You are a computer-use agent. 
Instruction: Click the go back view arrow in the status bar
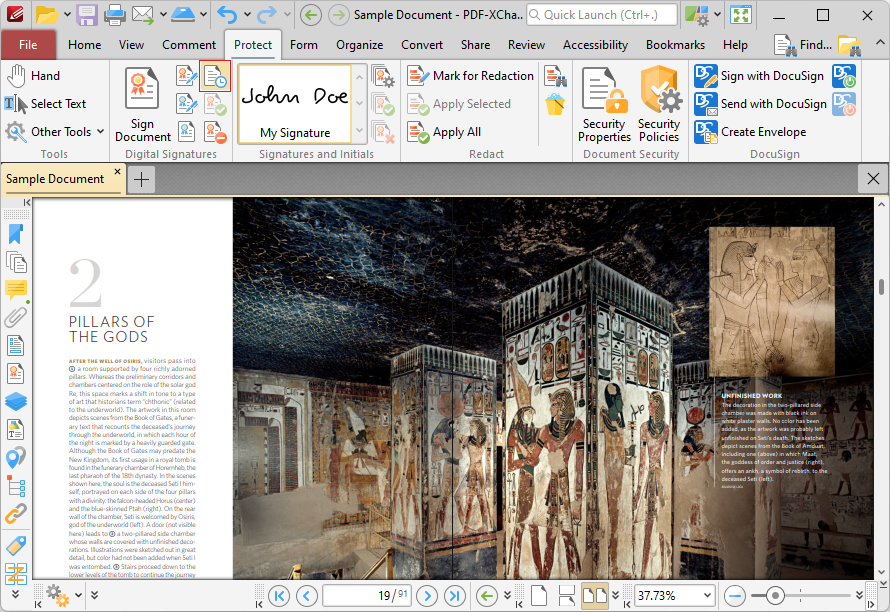(x=486, y=596)
